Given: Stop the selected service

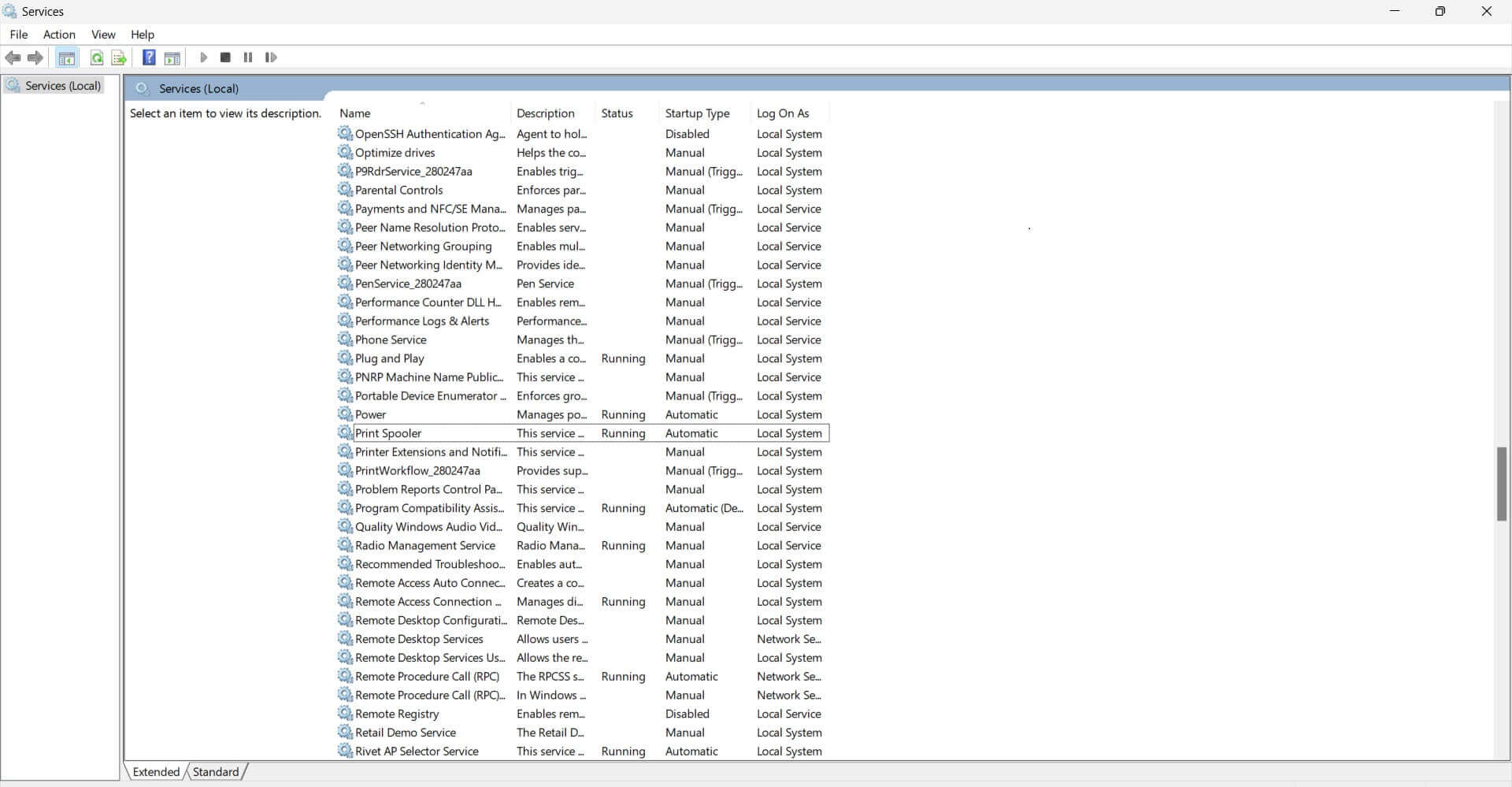Looking at the screenshot, I should 225,58.
